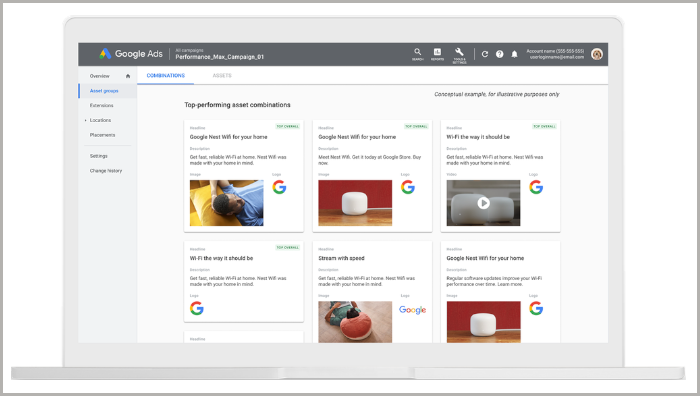Open the help question mark icon
700x396 pixels.
(500, 54)
